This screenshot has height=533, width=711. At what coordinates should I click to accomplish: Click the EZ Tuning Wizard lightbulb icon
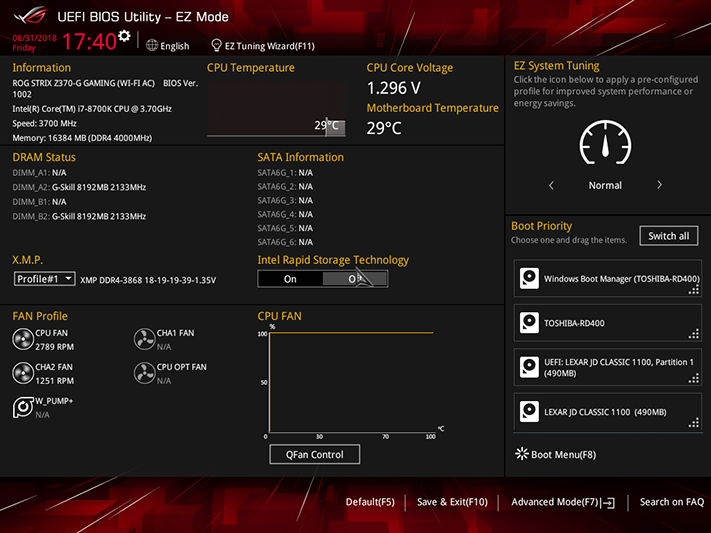tap(216, 45)
